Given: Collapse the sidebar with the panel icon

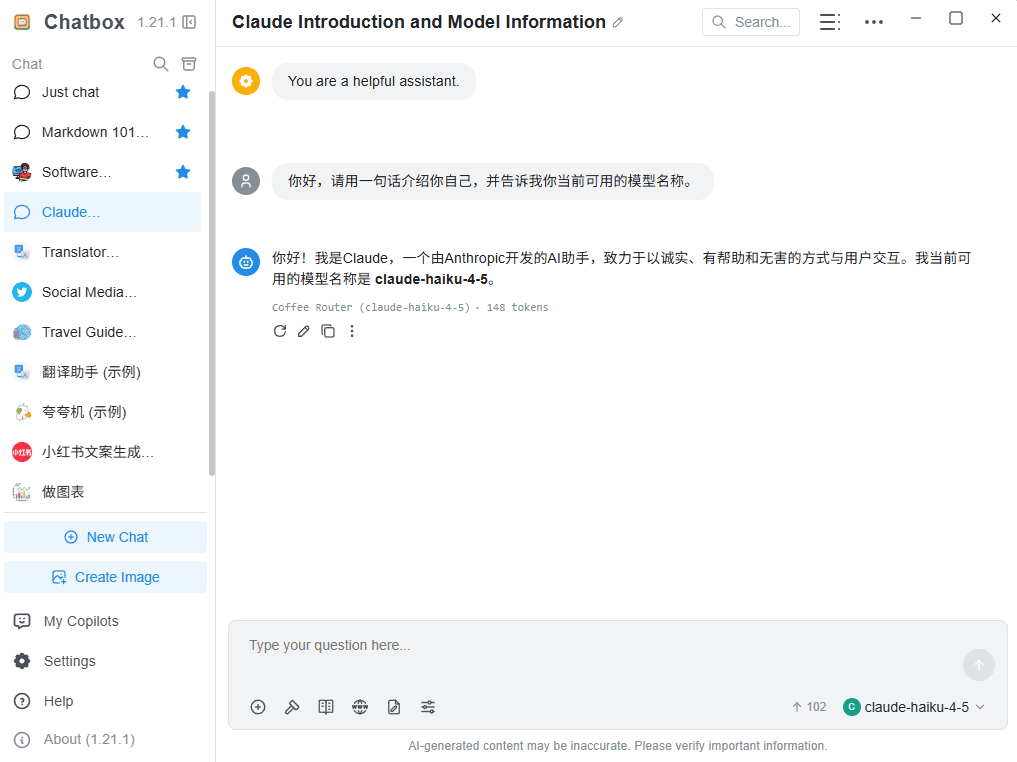Looking at the screenshot, I should [x=189, y=23].
